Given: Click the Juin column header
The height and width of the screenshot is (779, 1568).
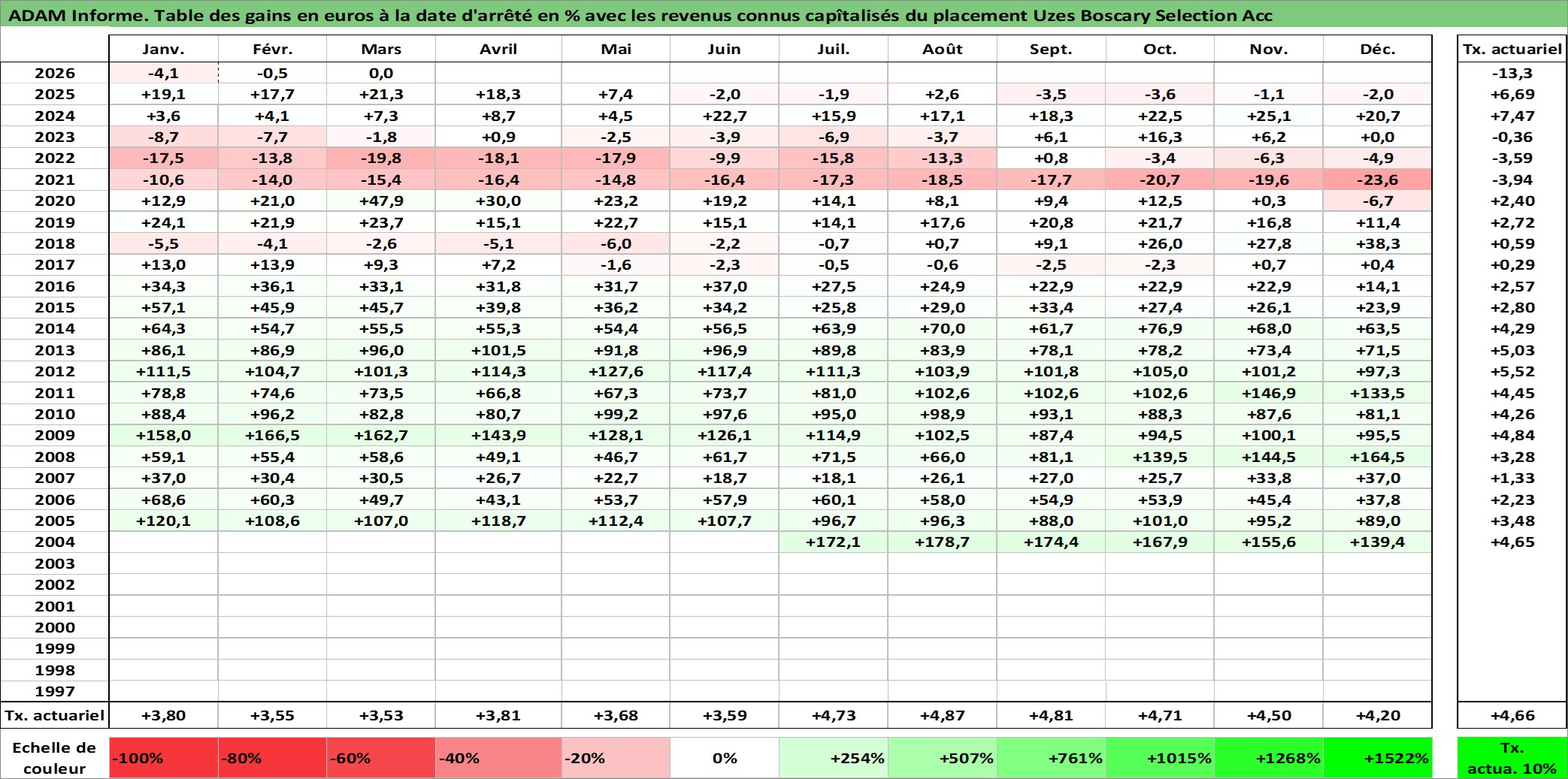Looking at the screenshot, I should pos(725,49).
